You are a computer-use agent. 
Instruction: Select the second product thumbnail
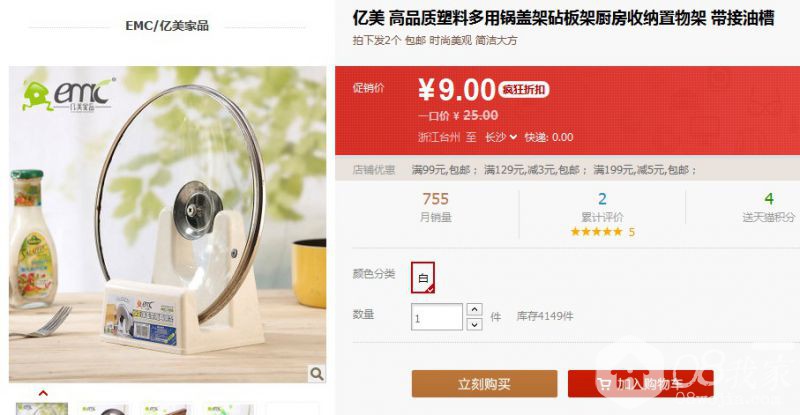click(x=105, y=409)
